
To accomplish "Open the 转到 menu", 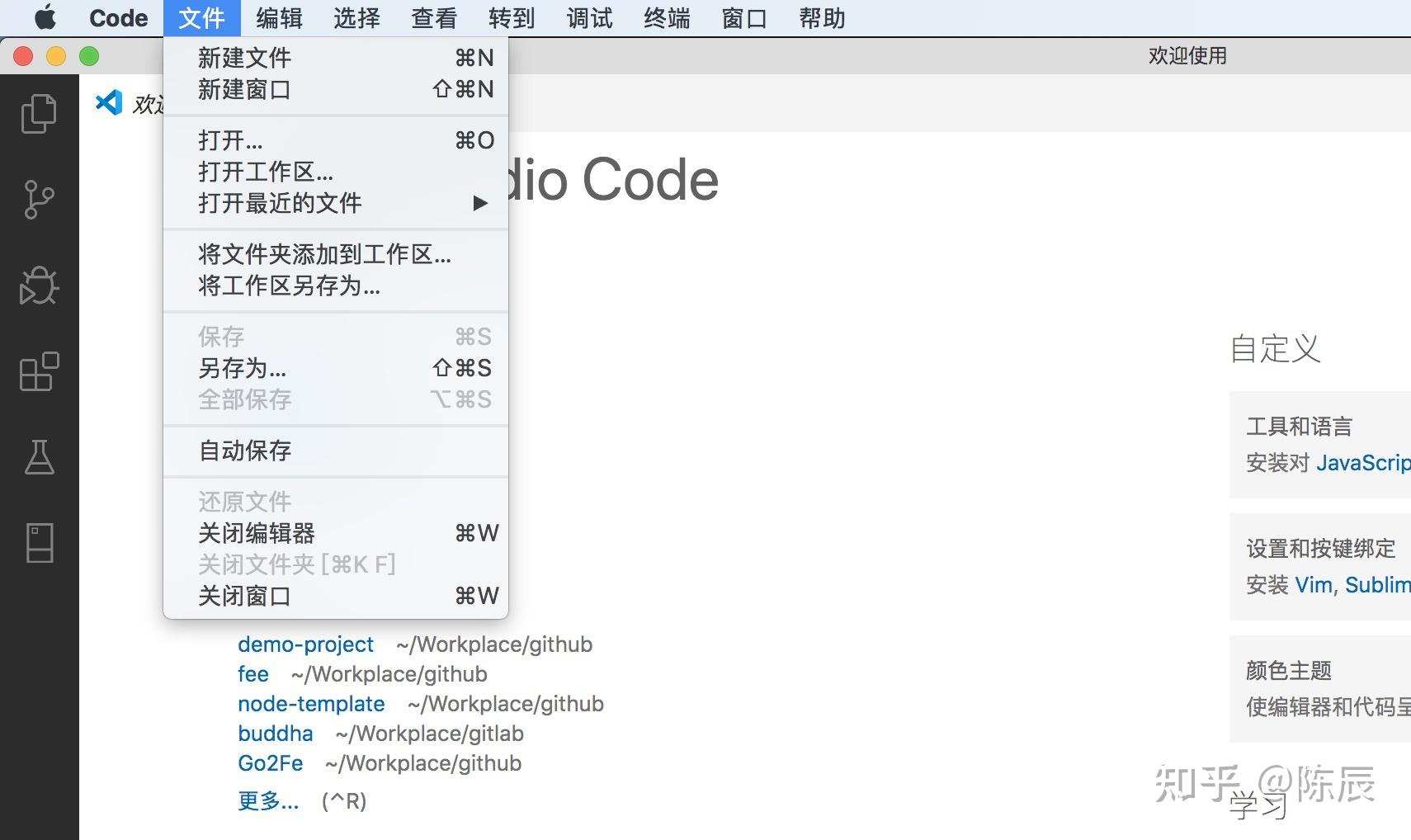I will tap(512, 18).
